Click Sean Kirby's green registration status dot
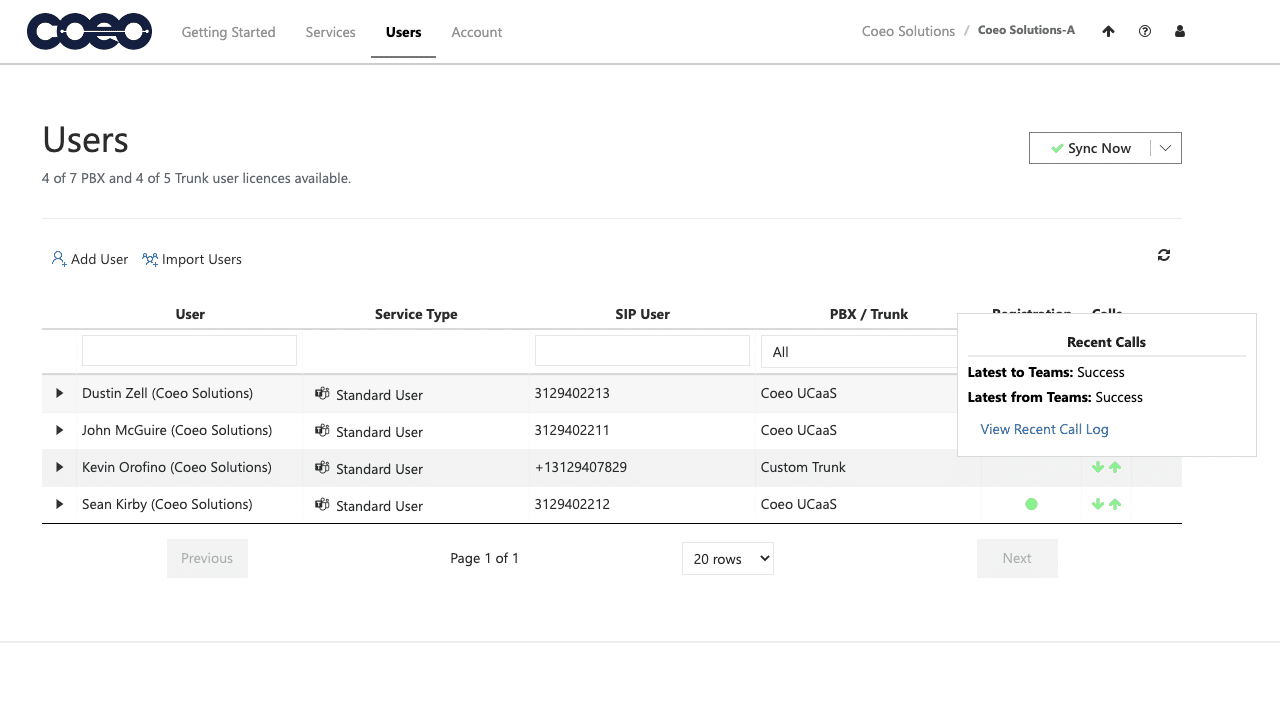This screenshot has width=1280, height=720. (1031, 504)
